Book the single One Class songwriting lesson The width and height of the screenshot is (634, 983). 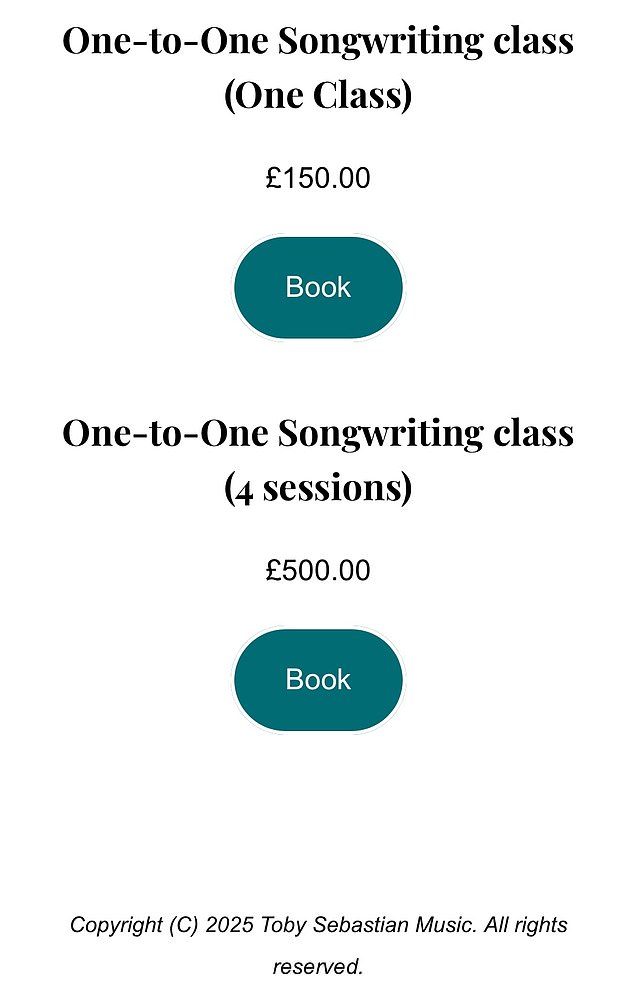pyautogui.click(x=318, y=287)
